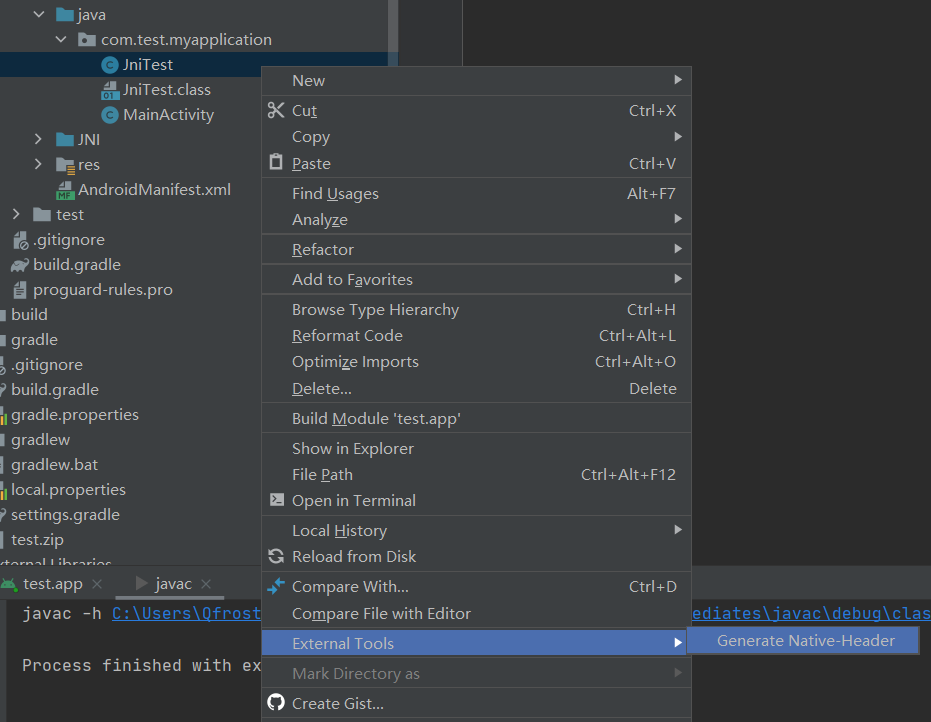Select the MainActivity class icon
The height and width of the screenshot is (722, 931).
(110, 115)
